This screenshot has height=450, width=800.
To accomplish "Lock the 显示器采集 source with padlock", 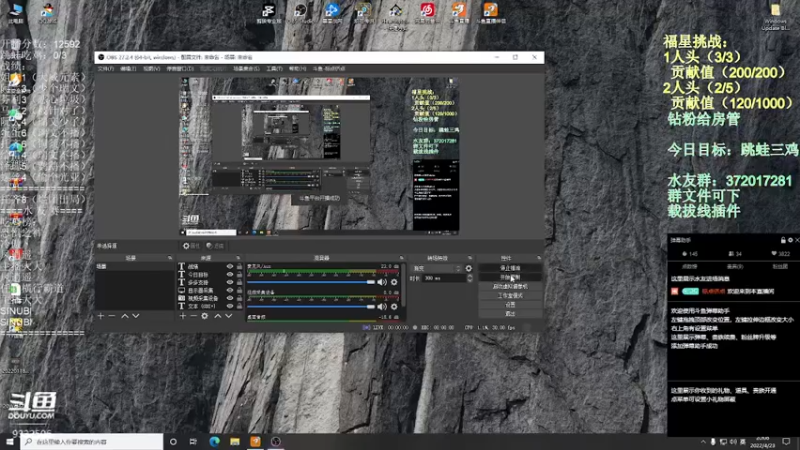I will (x=239, y=290).
